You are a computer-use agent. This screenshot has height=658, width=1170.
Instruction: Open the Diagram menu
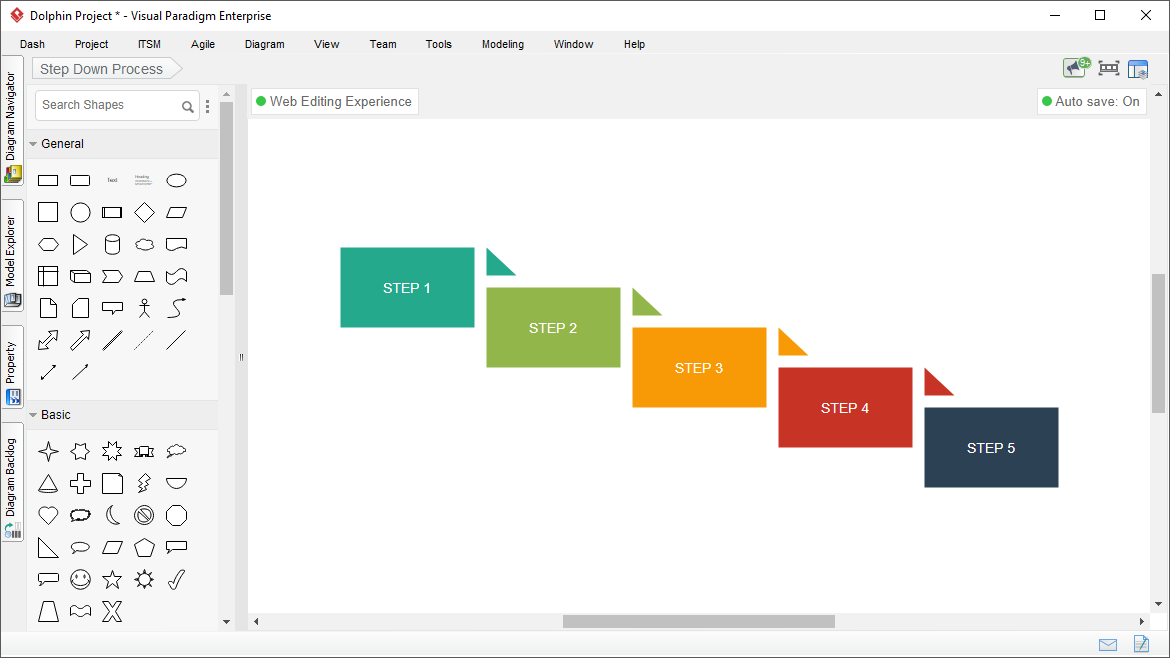264,44
